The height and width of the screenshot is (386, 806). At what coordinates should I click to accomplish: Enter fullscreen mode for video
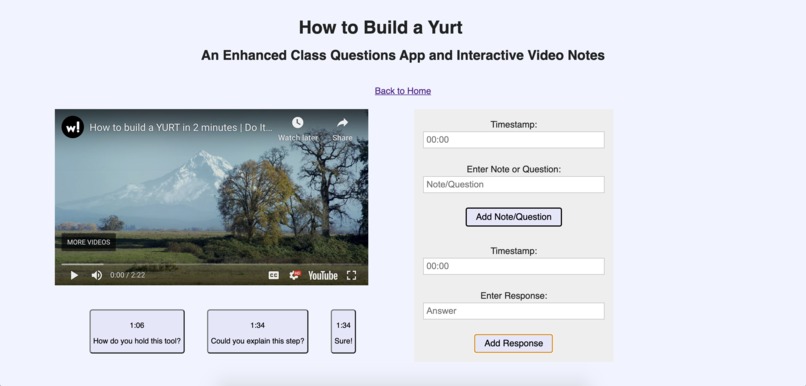point(352,275)
